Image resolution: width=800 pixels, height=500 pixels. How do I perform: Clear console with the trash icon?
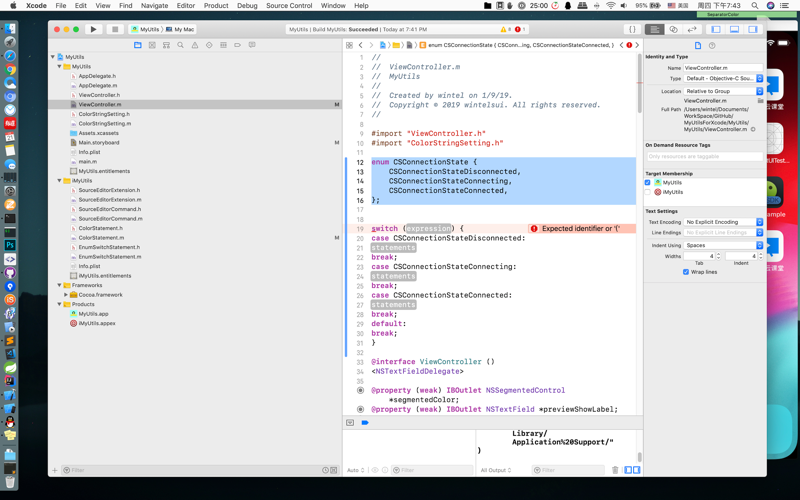click(x=615, y=470)
